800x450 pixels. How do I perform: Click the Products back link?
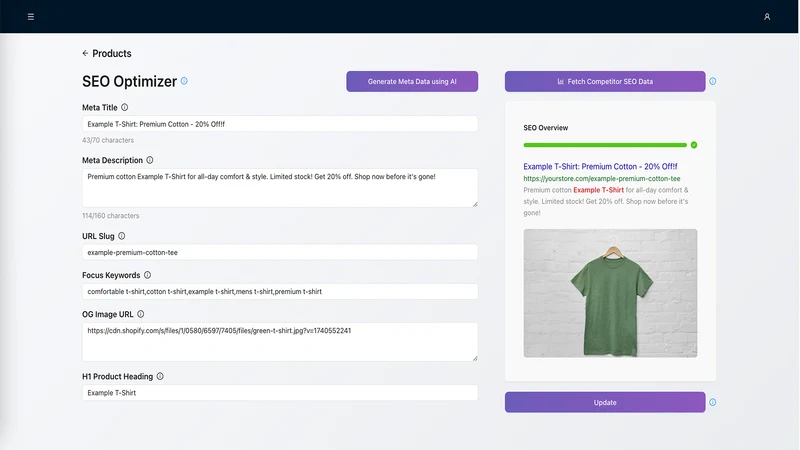pyautogui.click(x=112, y=53)
